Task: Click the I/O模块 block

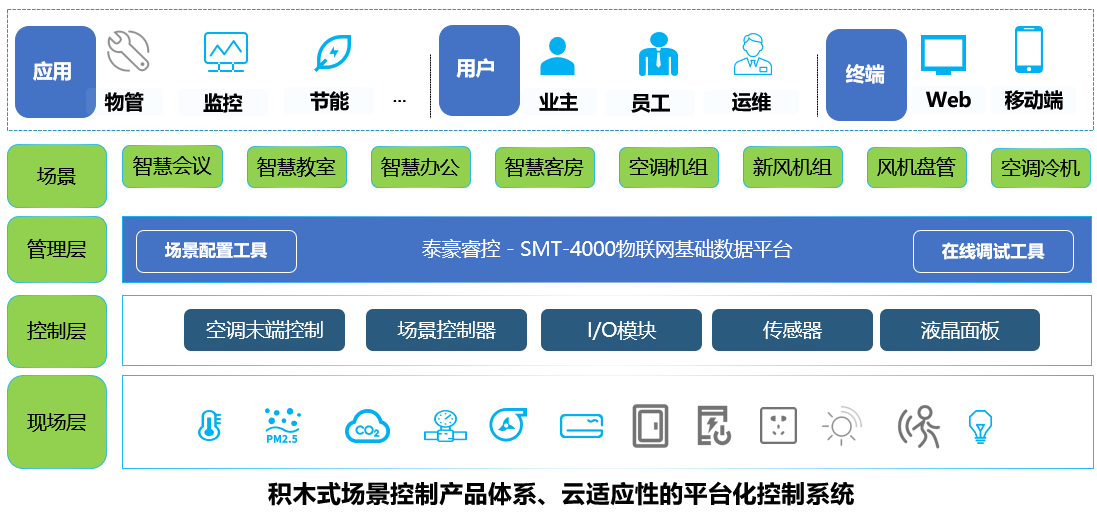Action: tap(621, 330)
